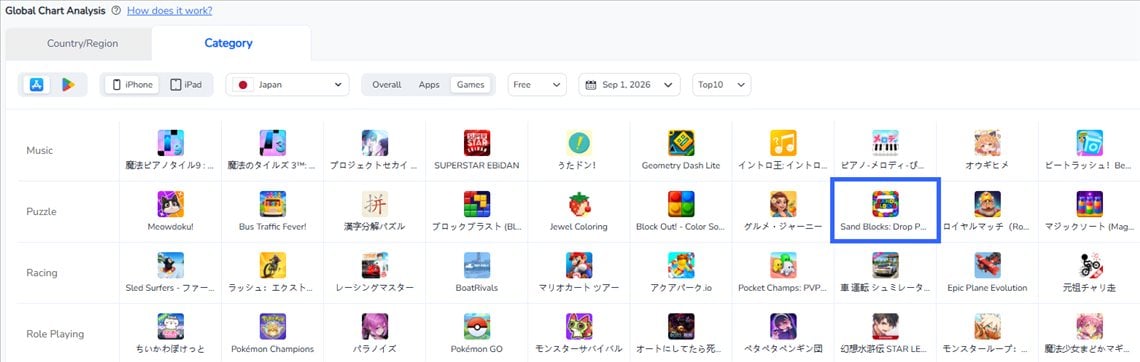Click the ペタペタペンギン団 title text
Image resolution: width=1140 pixels, height=362 pixels.
click(x=784, y=348)
